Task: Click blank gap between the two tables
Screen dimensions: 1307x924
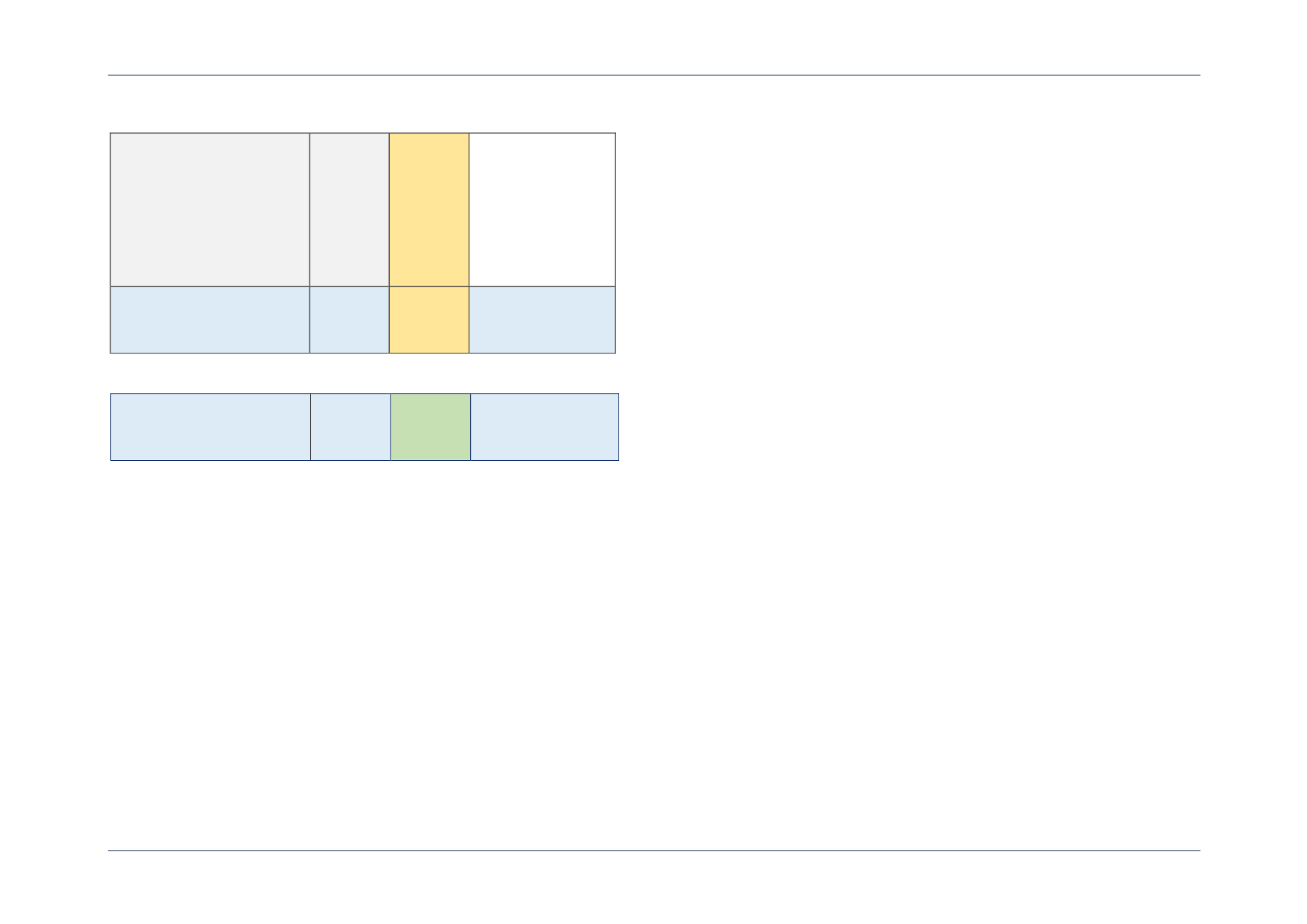Action: 363,373
